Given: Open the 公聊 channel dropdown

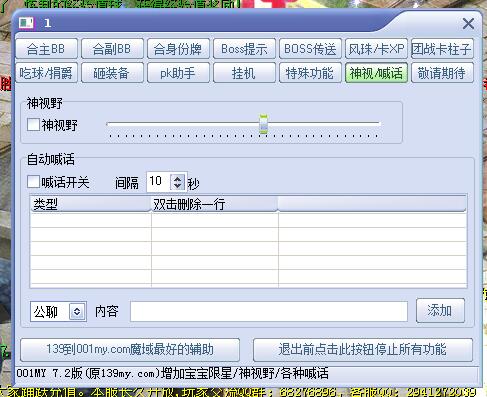Looking at the screenshot, I should [x=77, y=311].
